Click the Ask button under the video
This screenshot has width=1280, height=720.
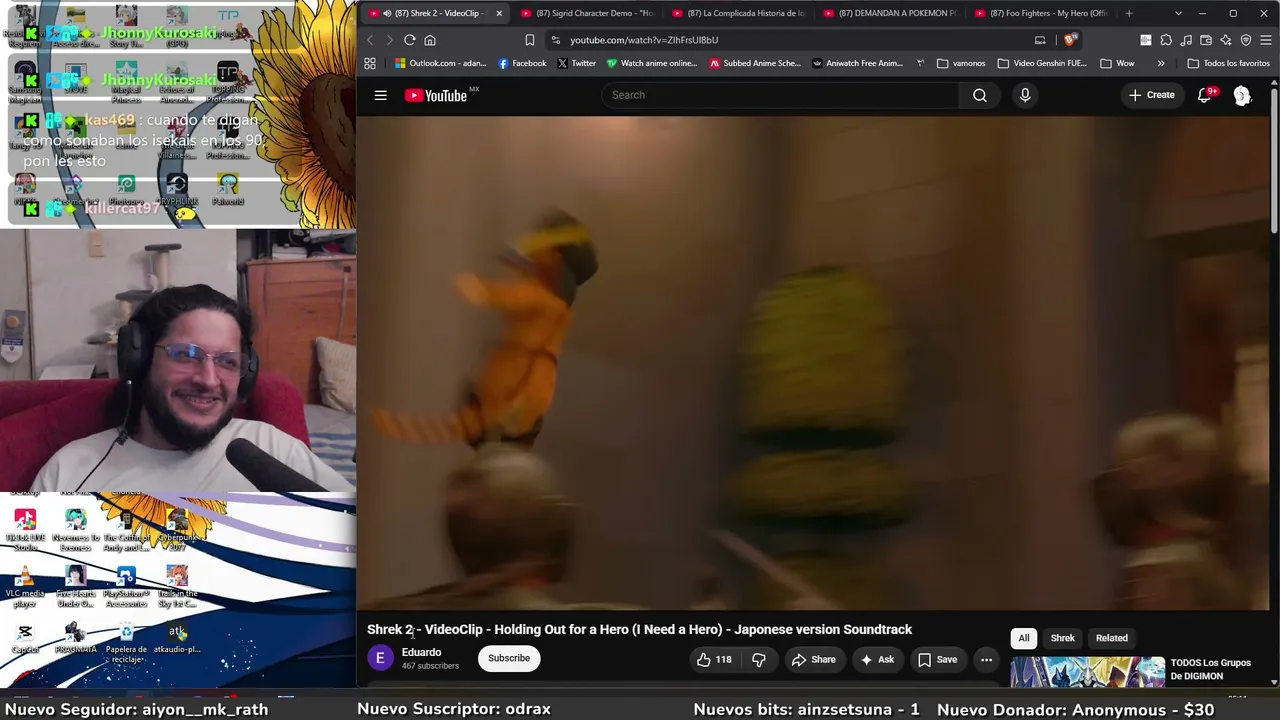[876, 660]
